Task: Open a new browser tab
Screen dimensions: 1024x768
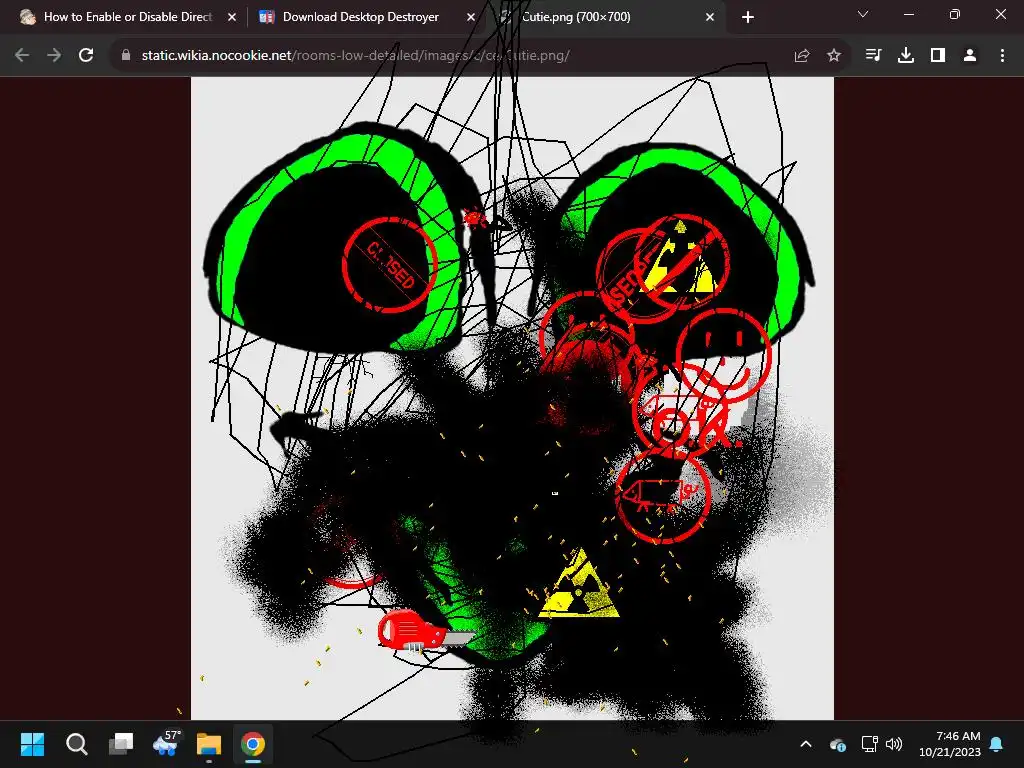Action: [748, 17]
